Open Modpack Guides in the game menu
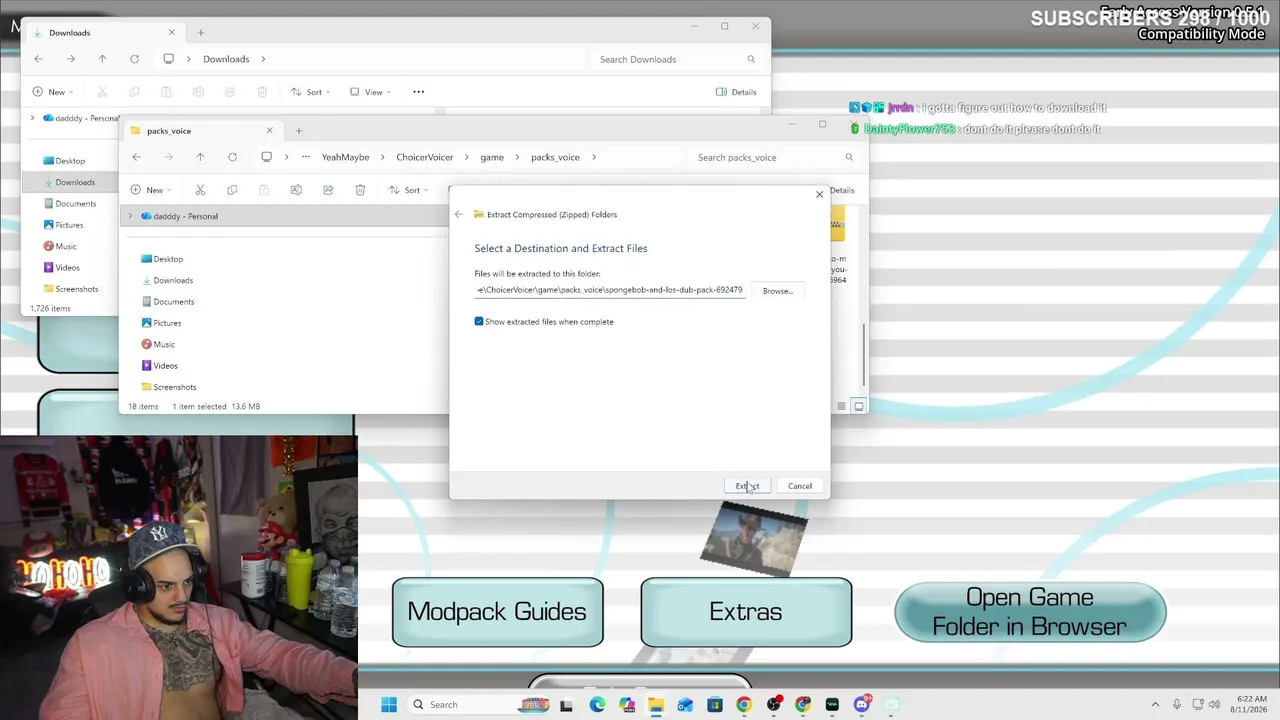Viewport: 1280px width, 720px height. (498, 612)
